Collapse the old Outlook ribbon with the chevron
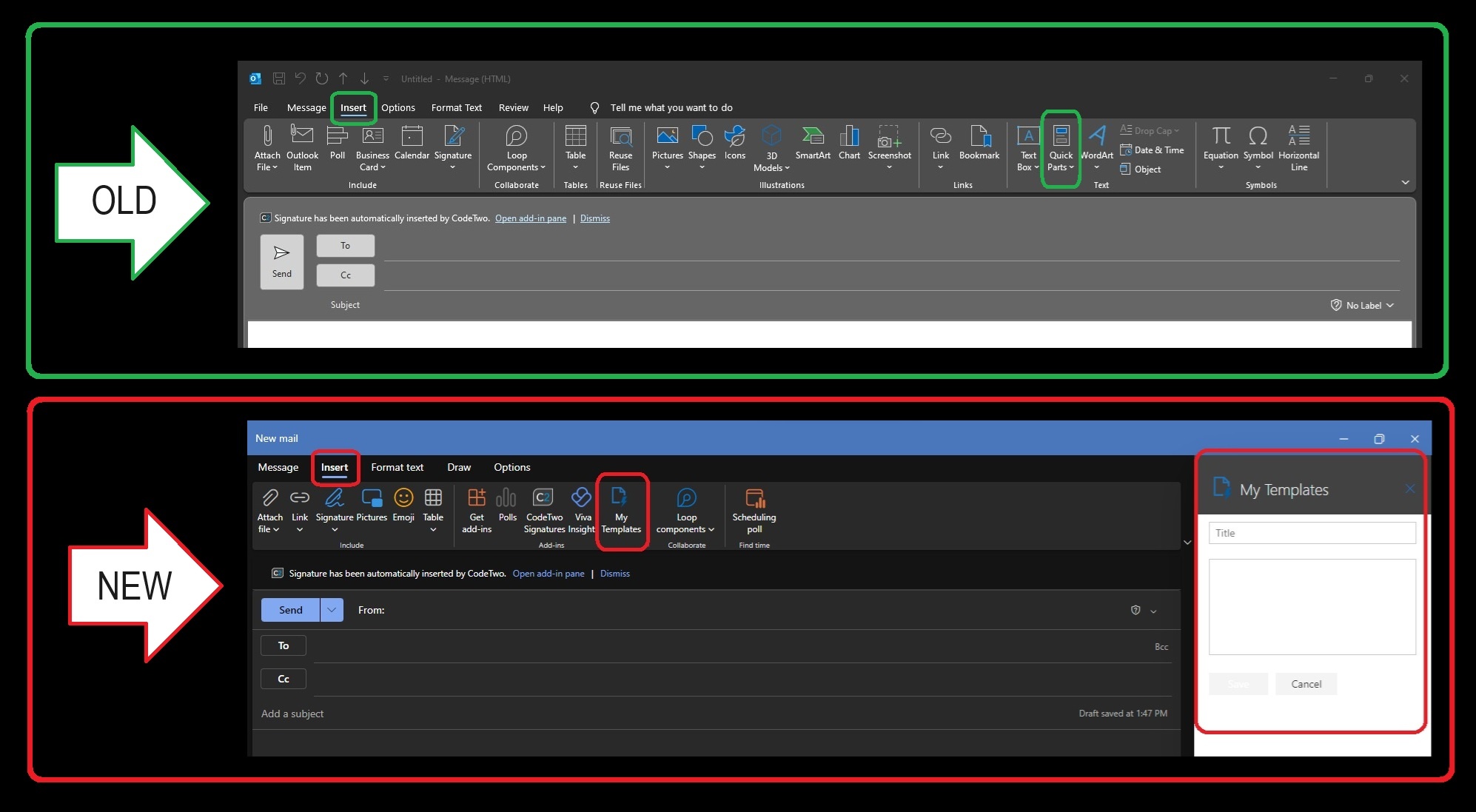This screenshot has height=812, width=1476. (x=1405, y=183)
